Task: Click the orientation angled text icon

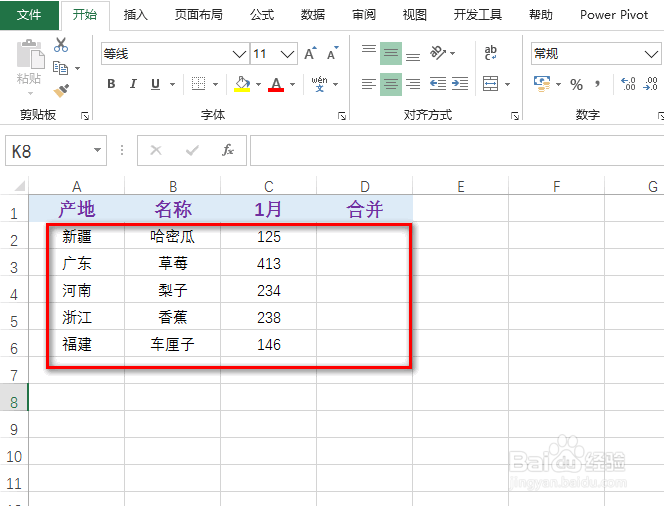Action: [x=438, y=53]
